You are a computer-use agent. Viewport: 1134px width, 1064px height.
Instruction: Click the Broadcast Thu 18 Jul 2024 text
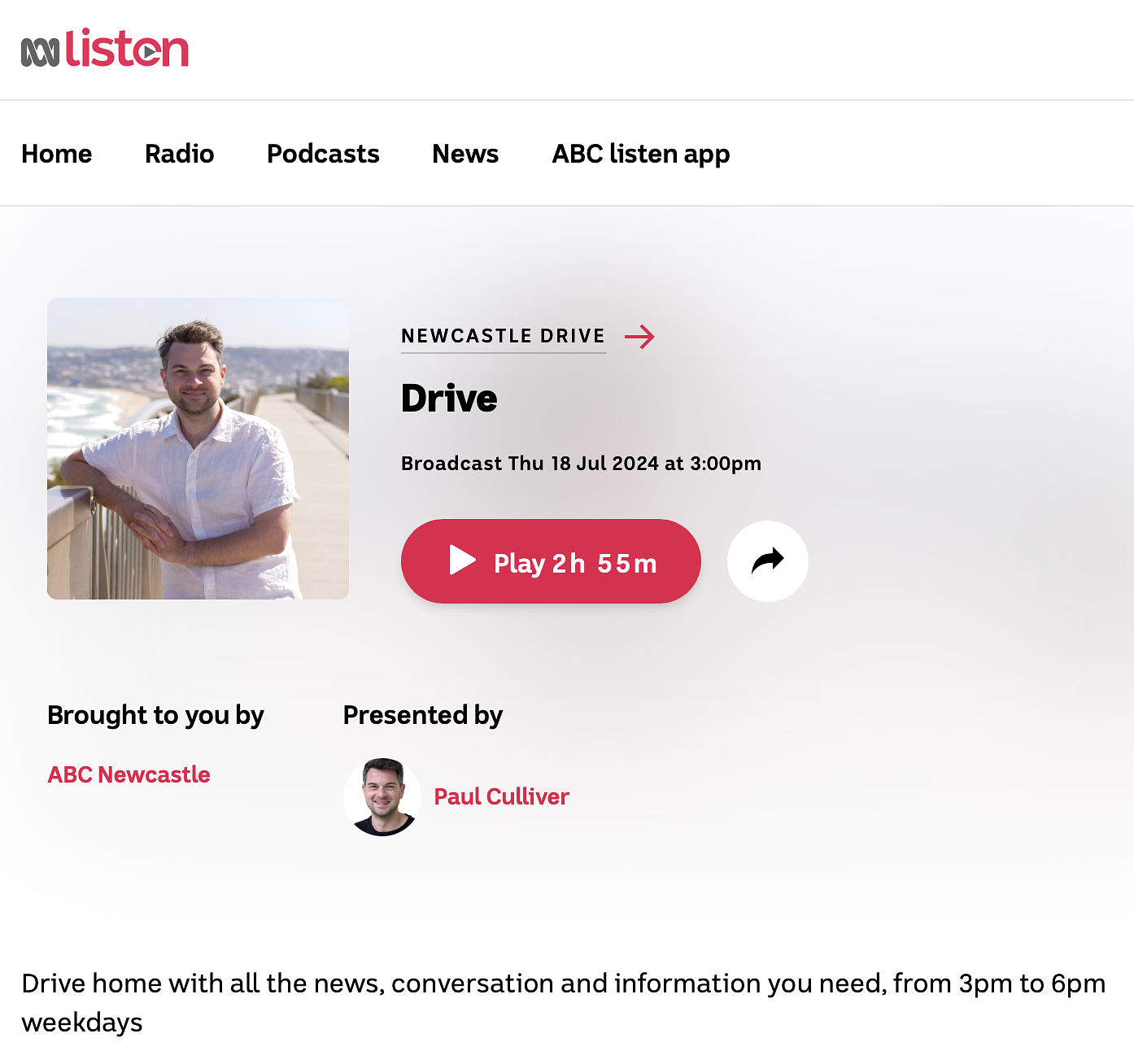tap(581, 464)
